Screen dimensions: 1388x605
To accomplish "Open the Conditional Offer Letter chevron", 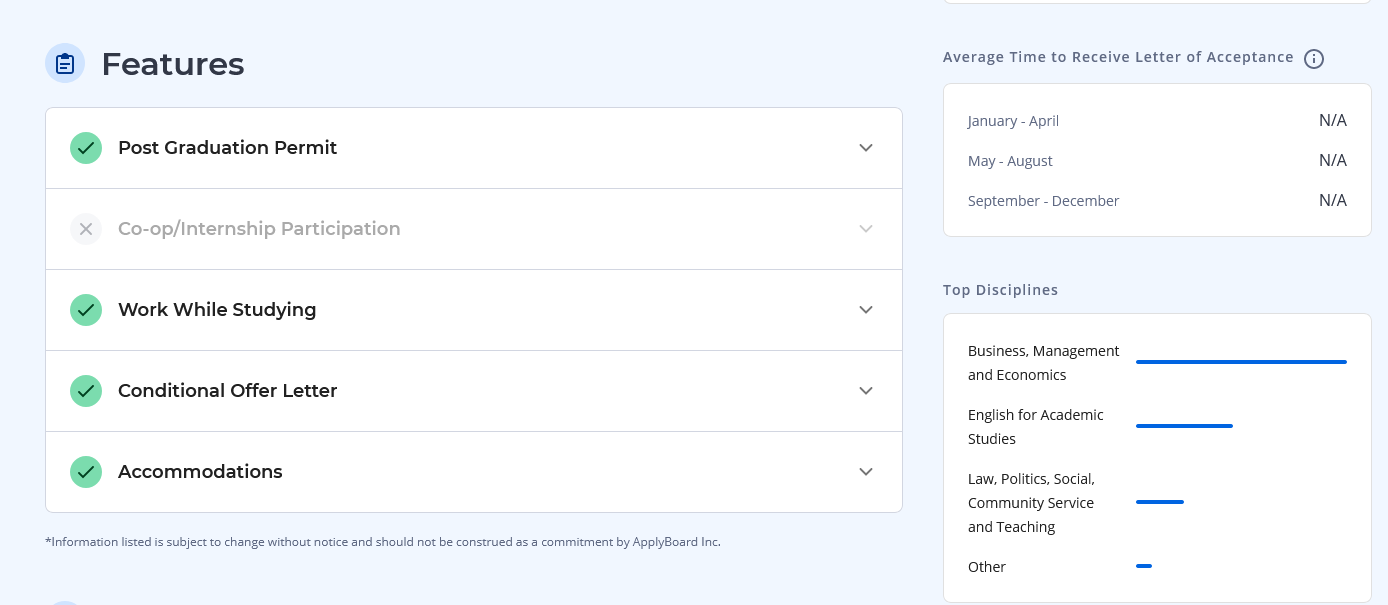I will (866, 391).
